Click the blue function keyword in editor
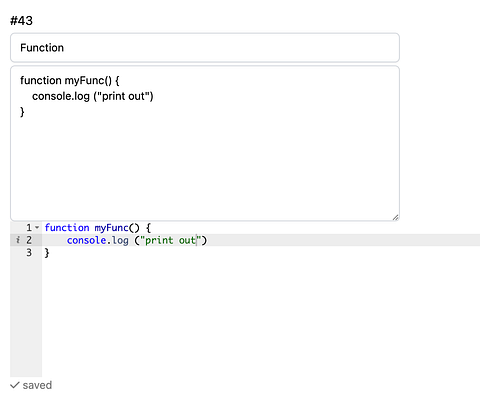Viewport: 480px width, 399px height. pyautogui.click(x=67, y=228)
